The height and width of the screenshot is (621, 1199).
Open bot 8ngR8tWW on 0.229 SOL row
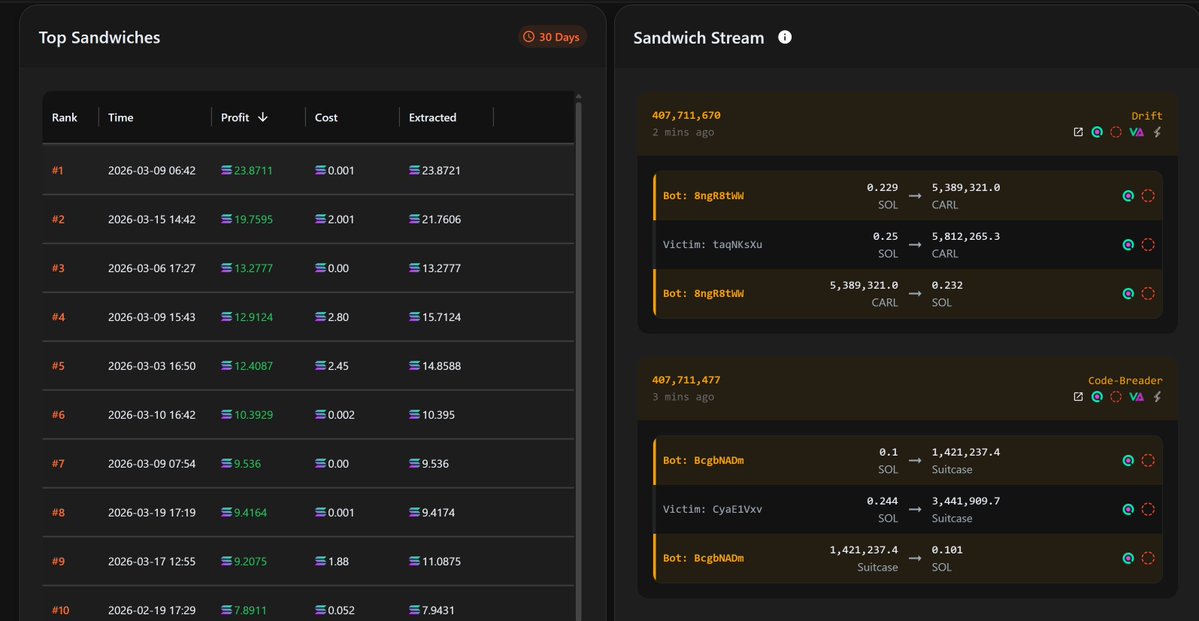pos(703,196)
